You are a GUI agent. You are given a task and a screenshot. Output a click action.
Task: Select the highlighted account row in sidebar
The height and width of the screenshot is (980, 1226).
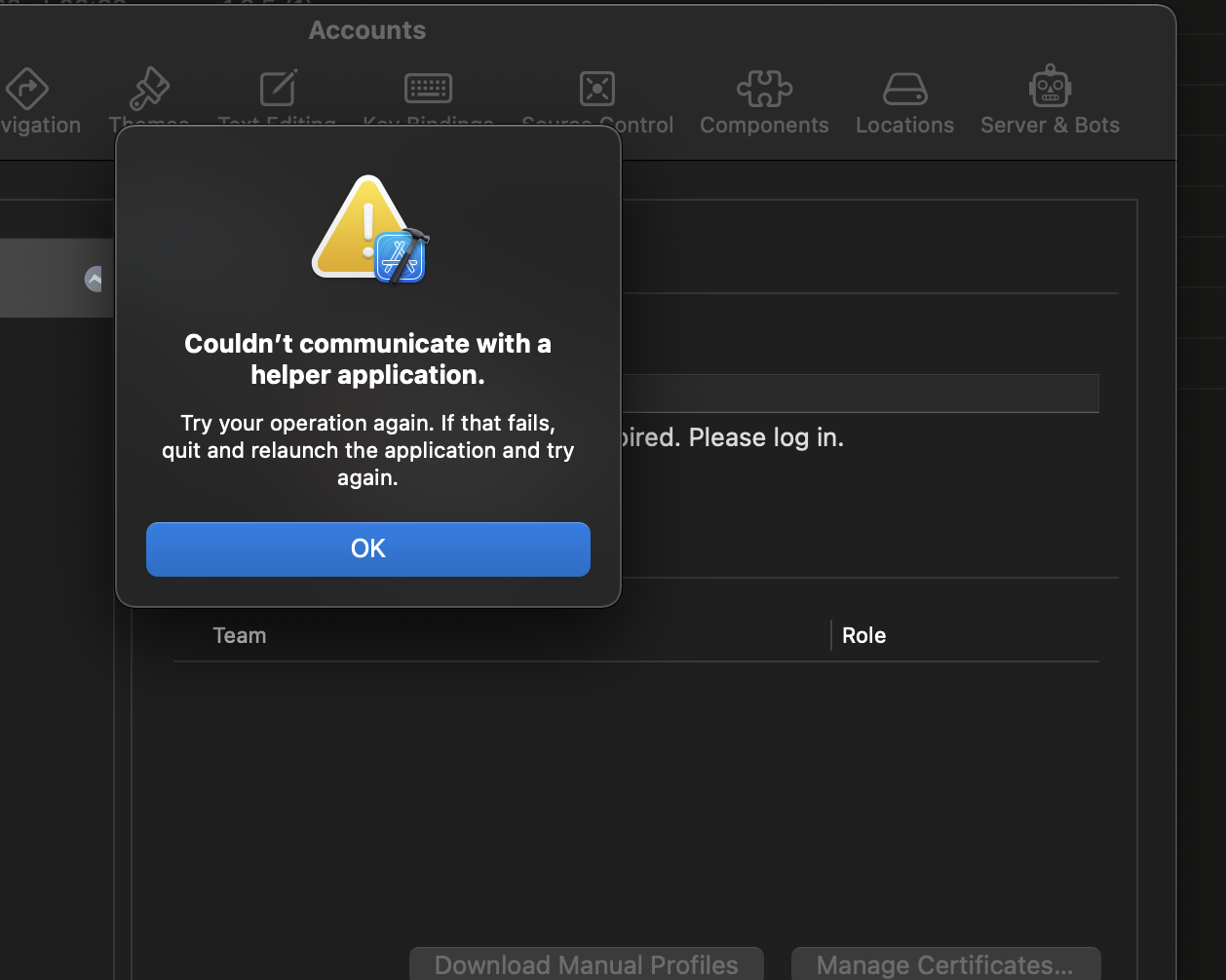click(56, 279)
